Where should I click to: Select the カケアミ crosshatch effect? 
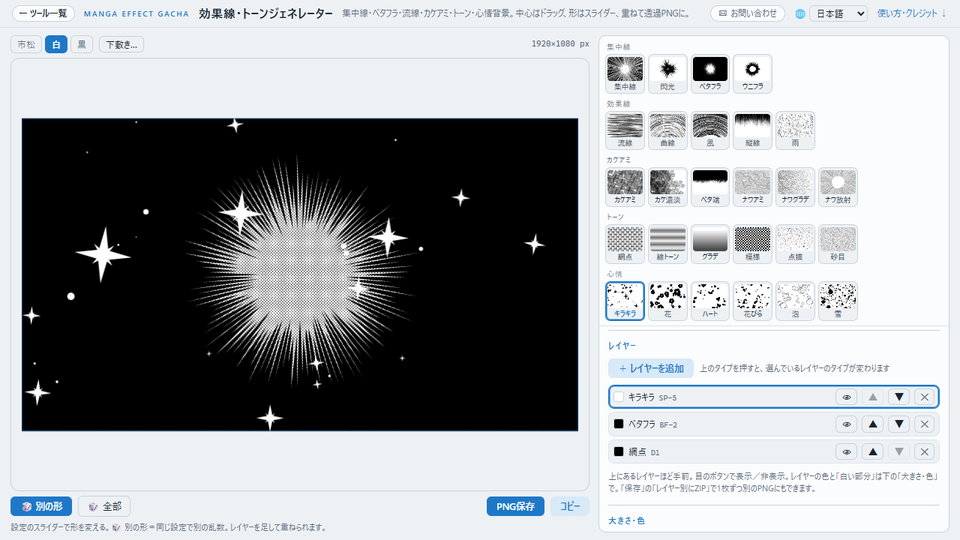click(x=624, y=187)
